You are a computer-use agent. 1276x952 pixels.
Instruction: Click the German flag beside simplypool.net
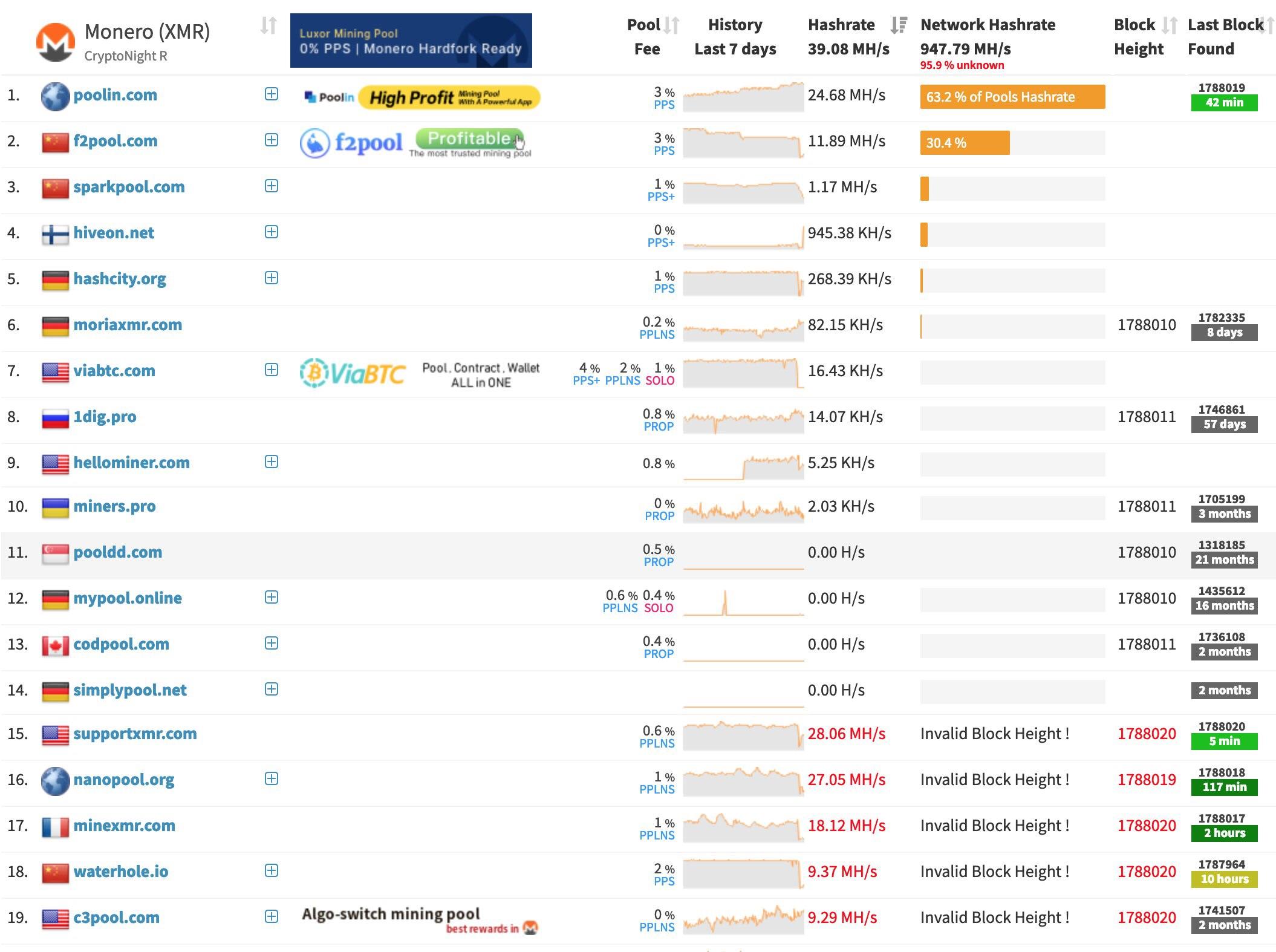[x=56, y=692]
